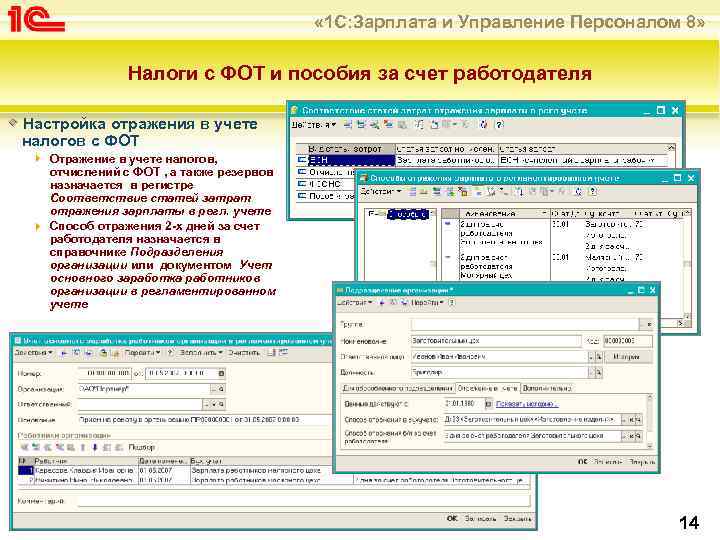
Task: Open the selected Организация with magnifier icon
Action: [x=221, y=389]
